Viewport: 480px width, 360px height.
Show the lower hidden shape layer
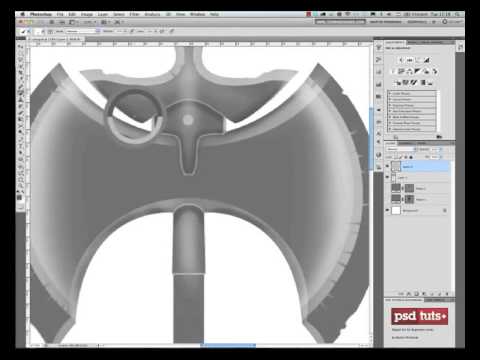[x=387, y=199]
